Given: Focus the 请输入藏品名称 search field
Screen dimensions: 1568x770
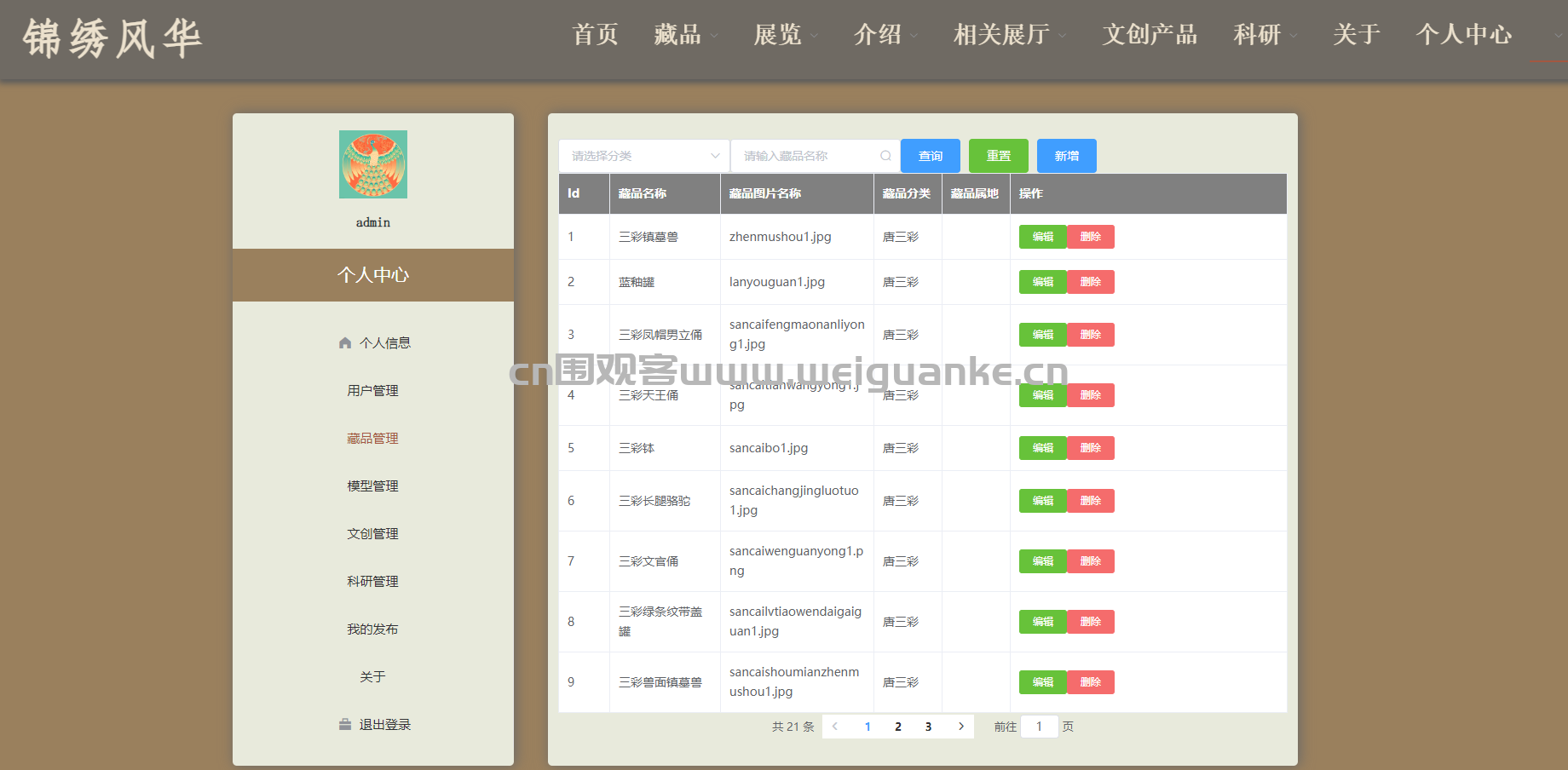Looking at the screenshot, I should point(805,156).
